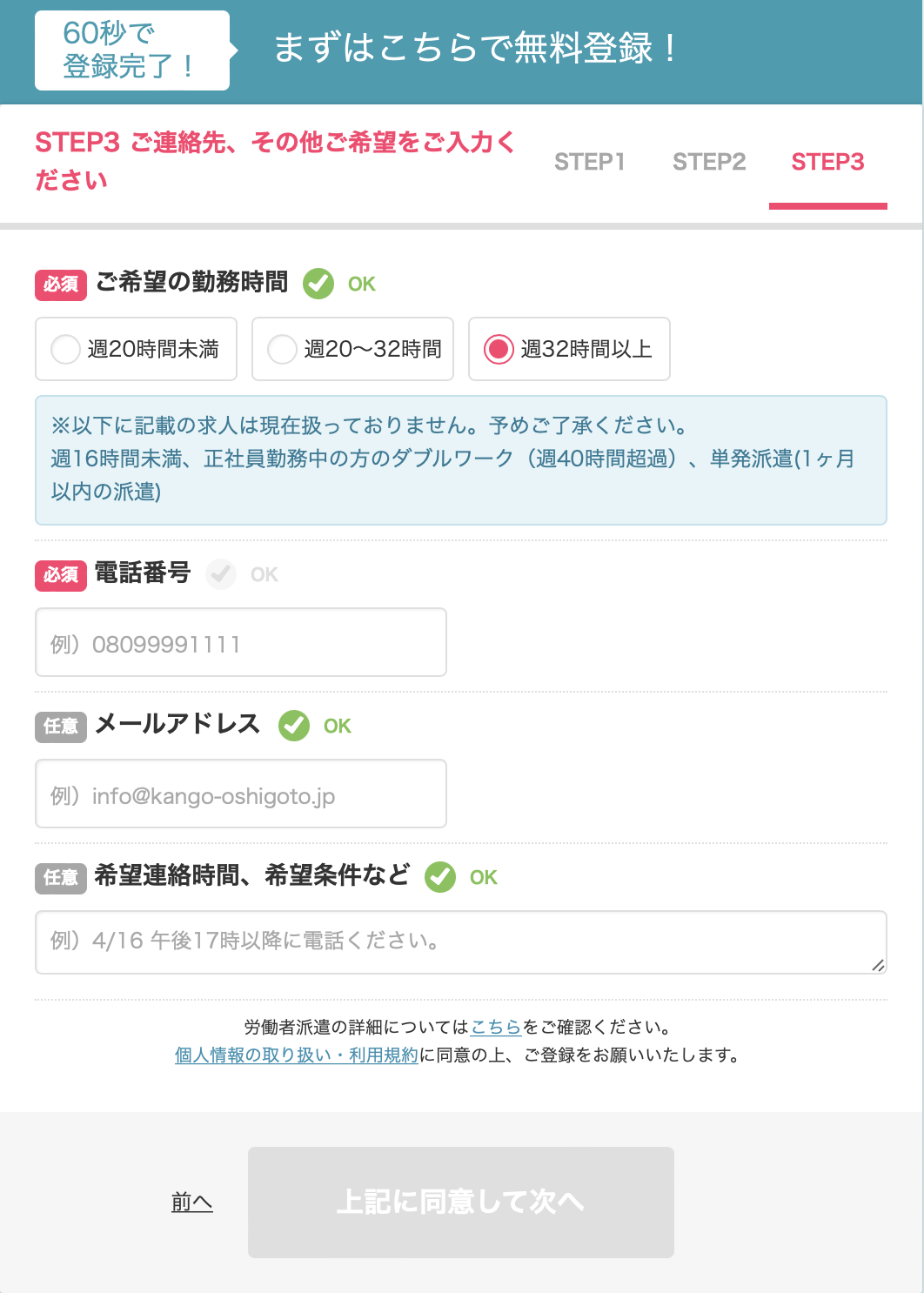Switch to STEP2 tab
Screen dimensions: 924x1293
(x=709, y=162)
